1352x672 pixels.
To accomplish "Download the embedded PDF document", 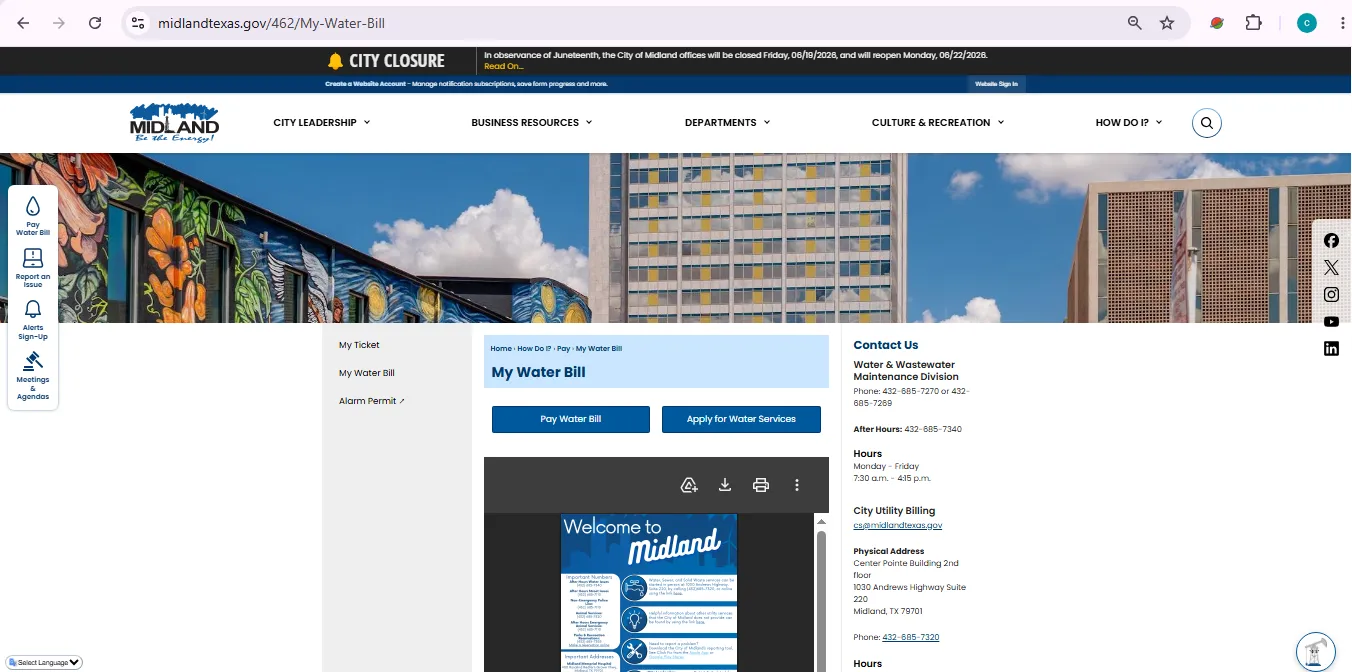I will tap(725, 485).
